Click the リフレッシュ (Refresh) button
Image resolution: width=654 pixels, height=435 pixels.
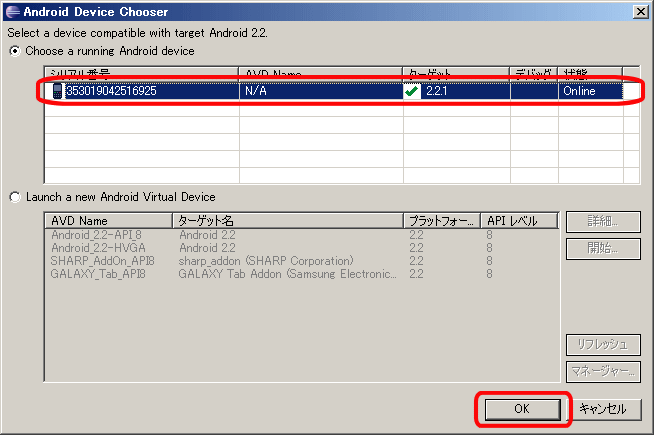tap(603, 344)
